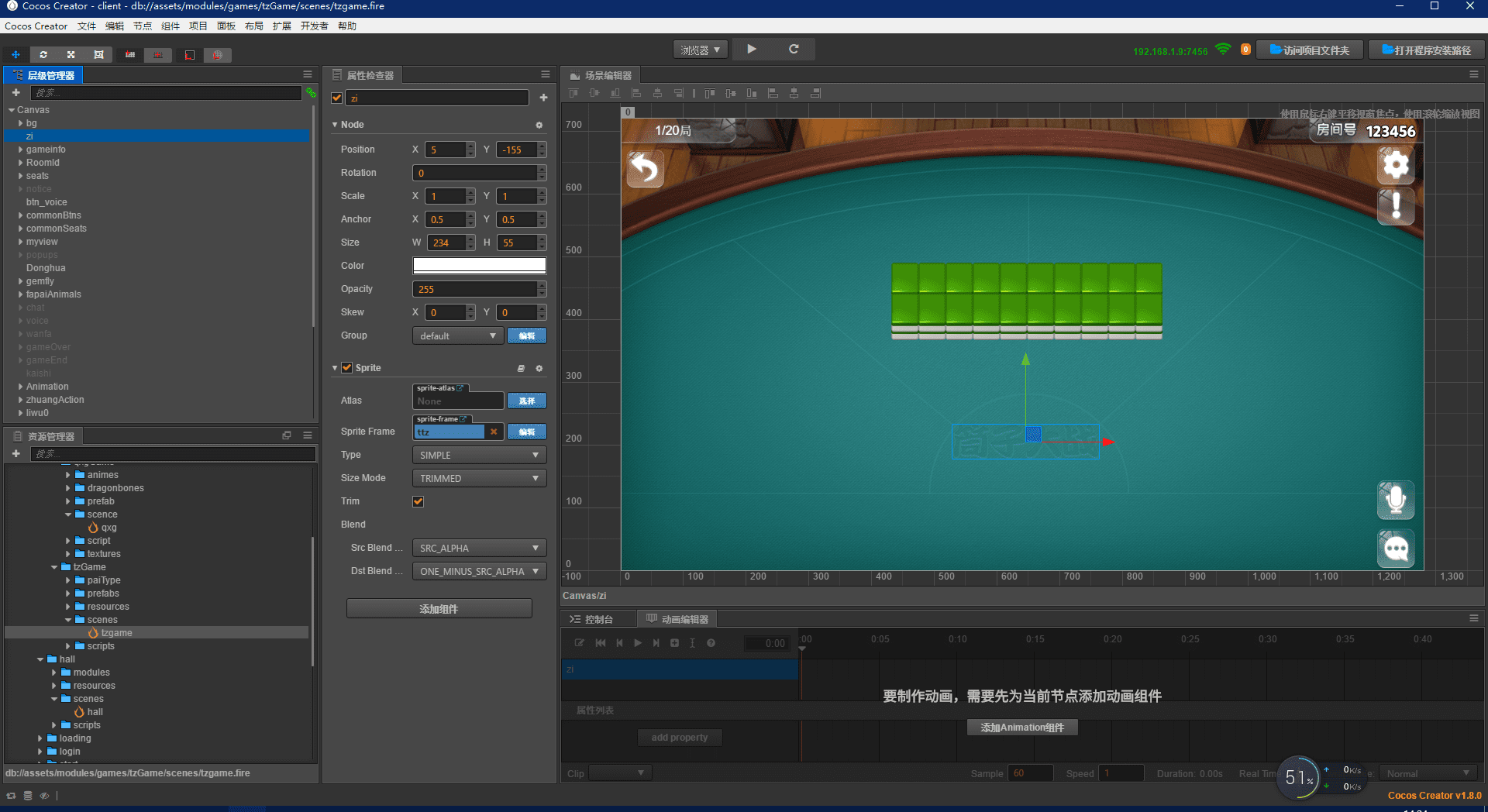This screenshot has width=1488, height=812.
Task: Click Opacity value field
Action: coord(474,289)
